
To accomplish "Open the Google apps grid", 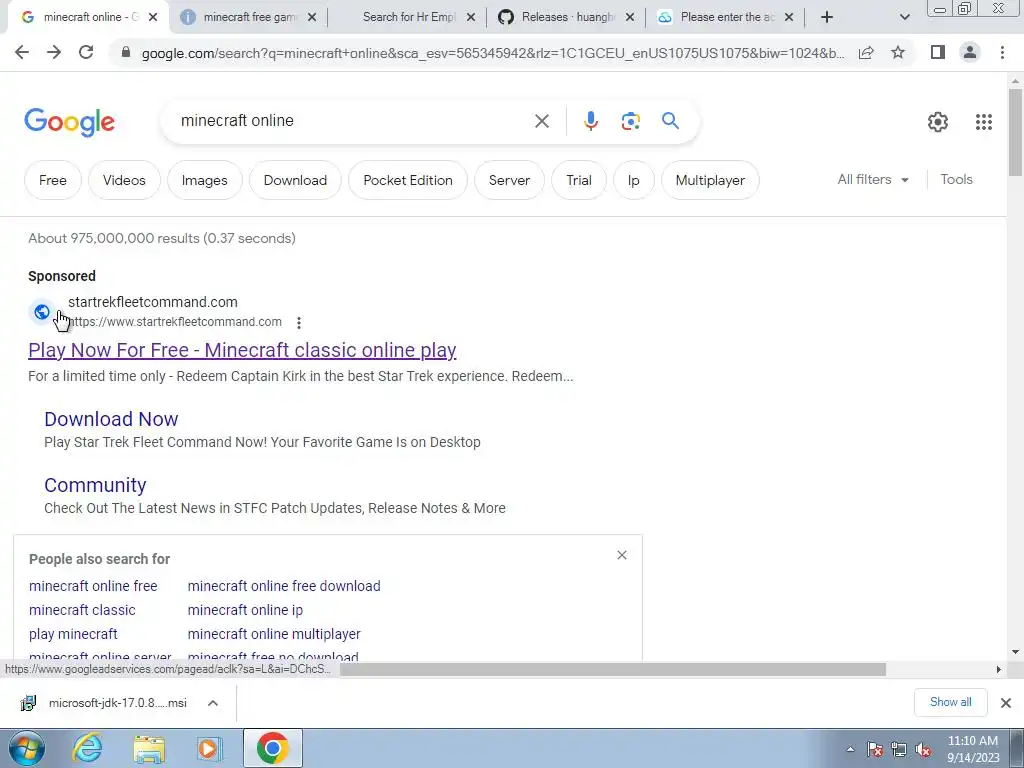I will coord(984,121).
